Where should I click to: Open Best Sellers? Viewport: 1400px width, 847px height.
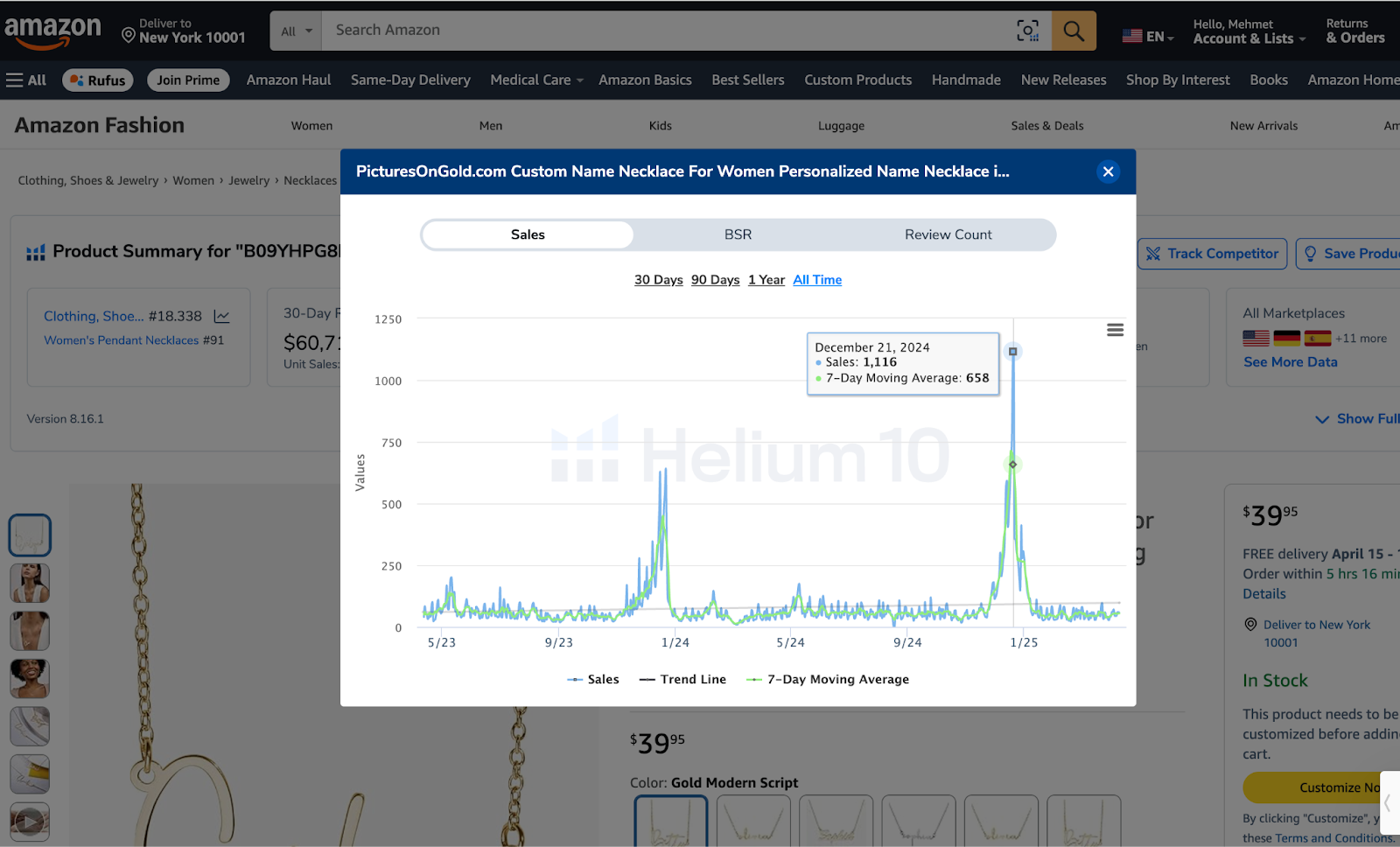[748, 80]
